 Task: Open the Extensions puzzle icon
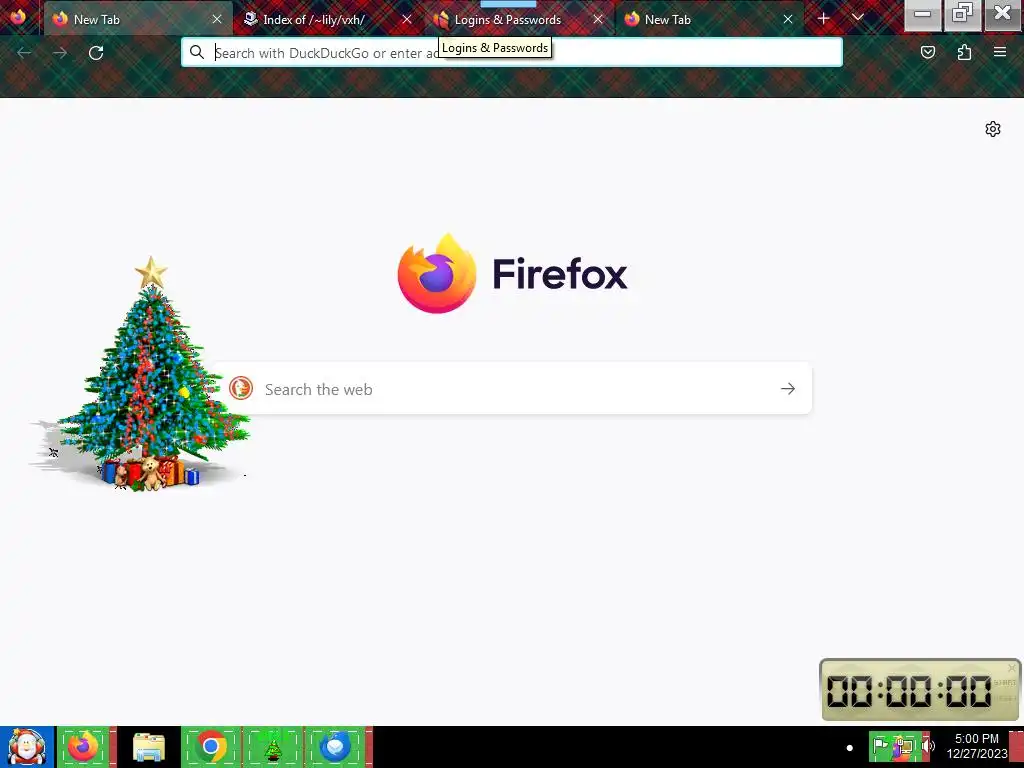[964, 52]
